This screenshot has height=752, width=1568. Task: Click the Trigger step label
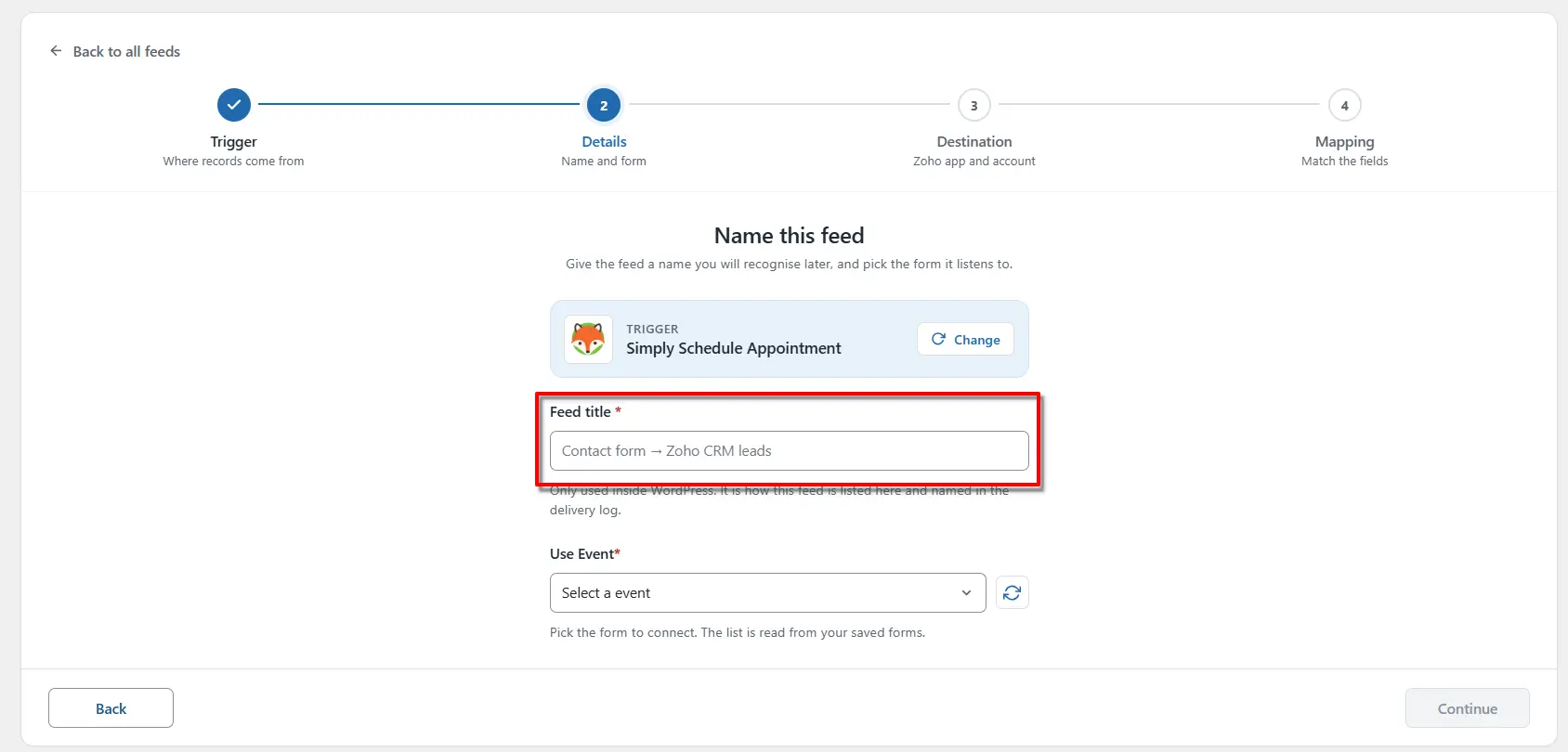coord(234,141)
